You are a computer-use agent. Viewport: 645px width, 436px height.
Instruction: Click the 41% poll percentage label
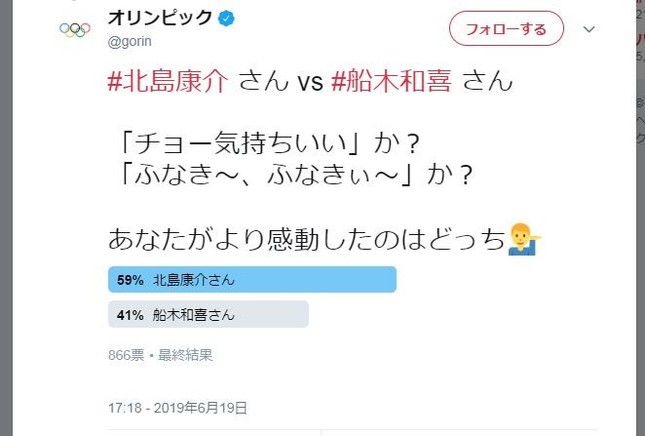130,316
